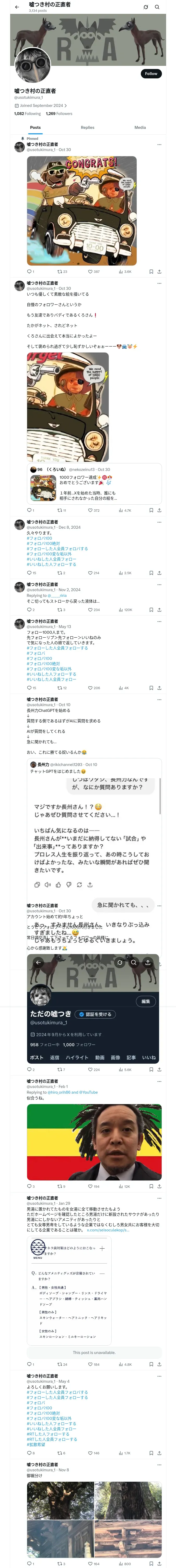Open the profile search magnifier icon
176x1568 pixels.
click(x=157, y=7)
